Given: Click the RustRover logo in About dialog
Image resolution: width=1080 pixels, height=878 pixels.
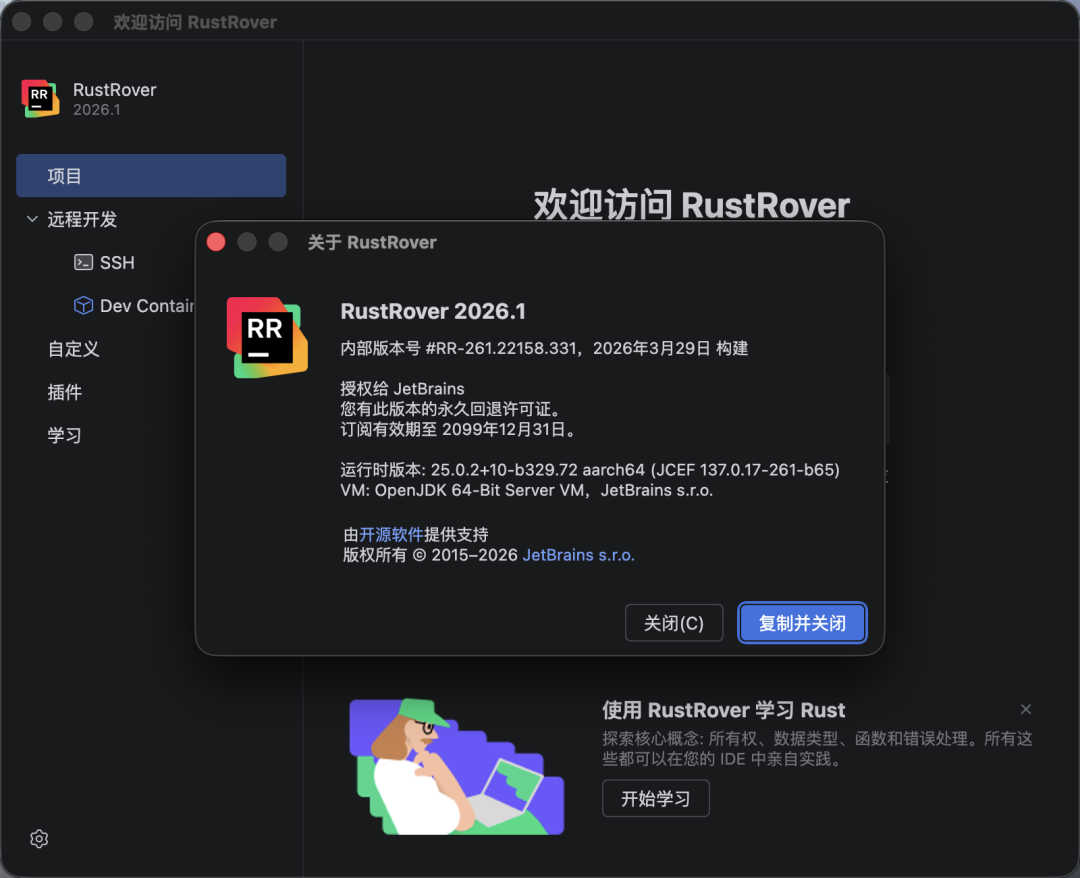Looking at the screenshot, I should [x=266, y=337].
